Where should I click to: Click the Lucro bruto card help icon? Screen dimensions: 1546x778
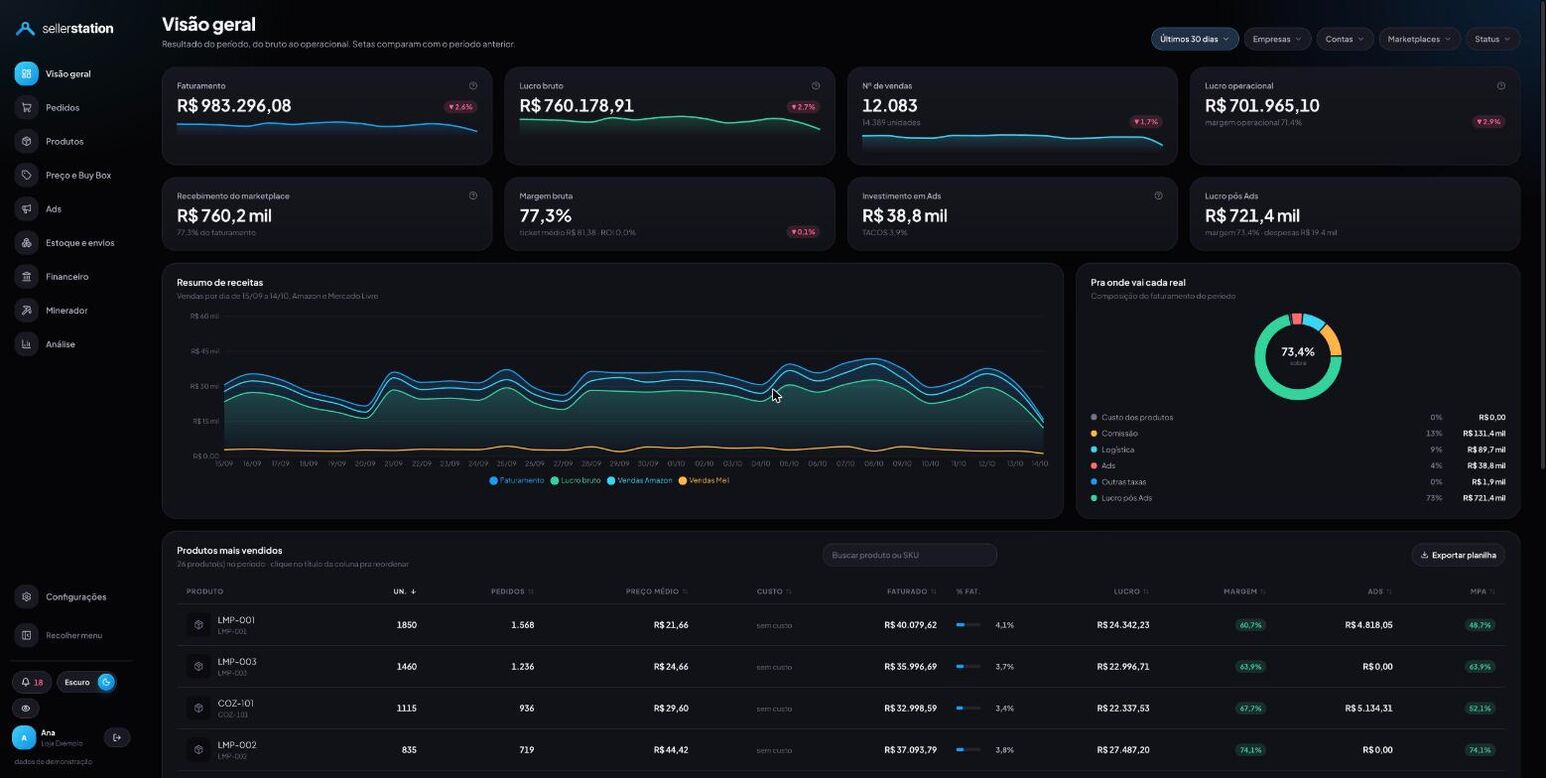point(816,86)
